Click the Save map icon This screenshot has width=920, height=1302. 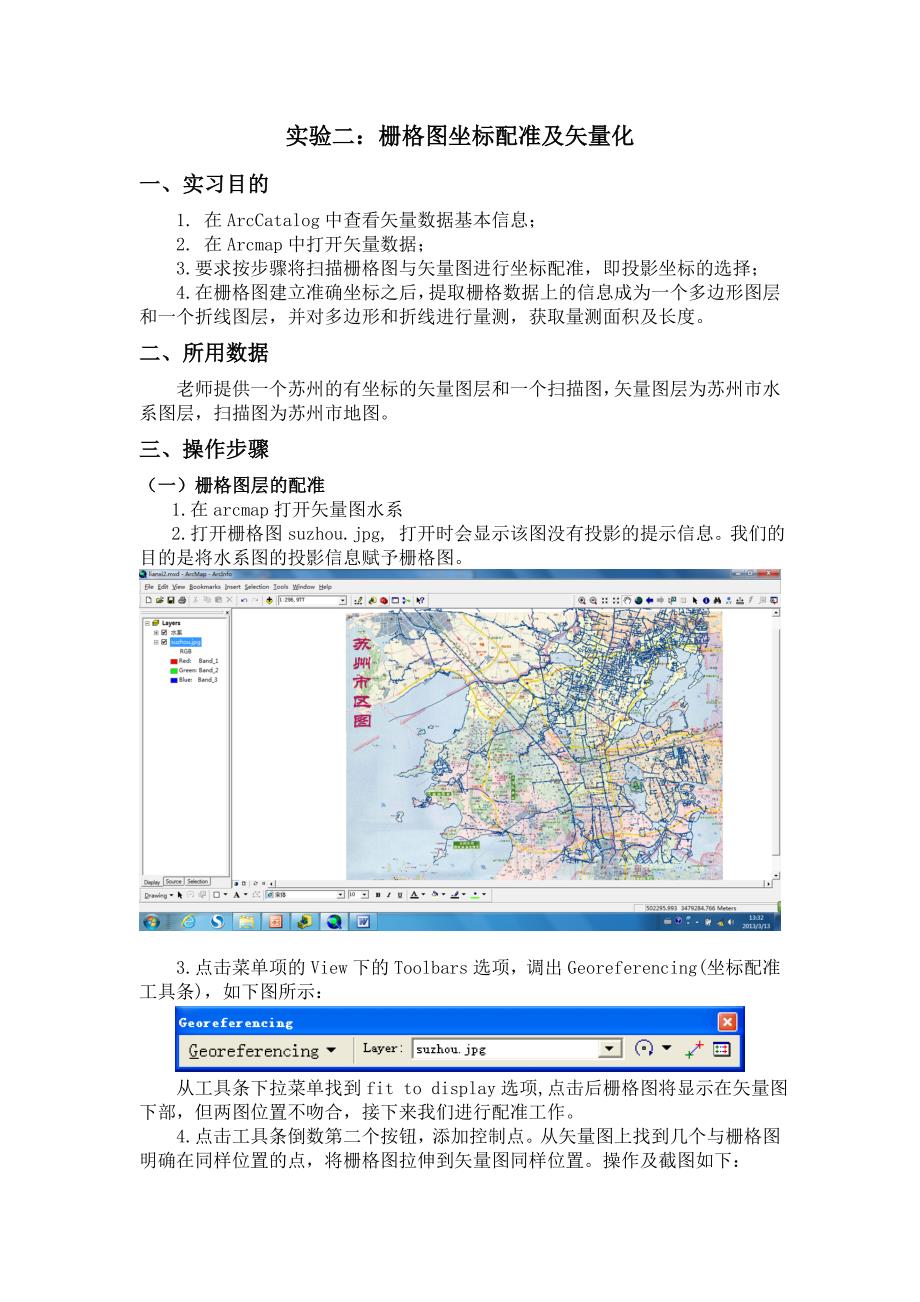[x=170, y=600]
